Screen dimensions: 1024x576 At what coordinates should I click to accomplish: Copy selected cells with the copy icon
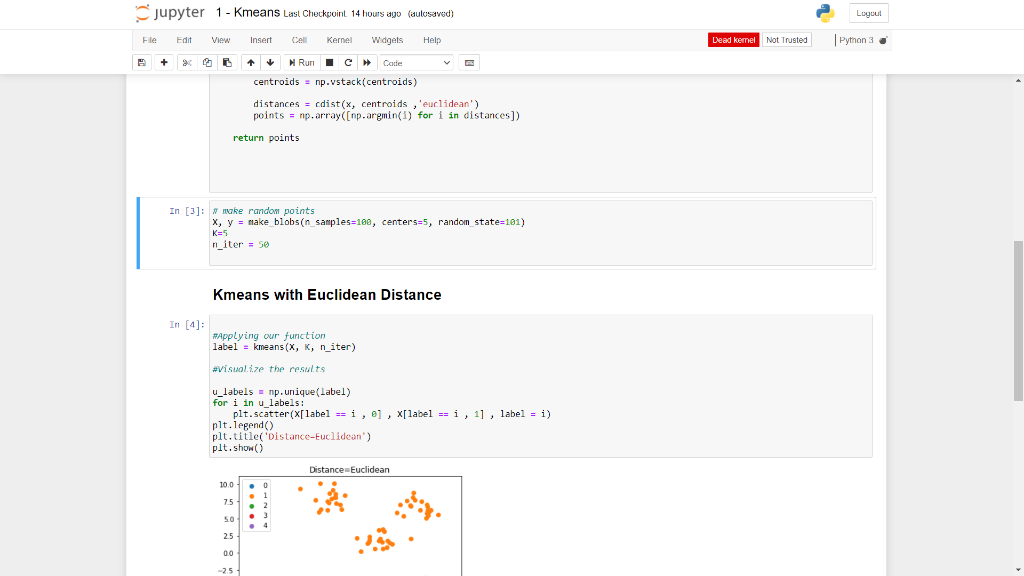(207, 62)
